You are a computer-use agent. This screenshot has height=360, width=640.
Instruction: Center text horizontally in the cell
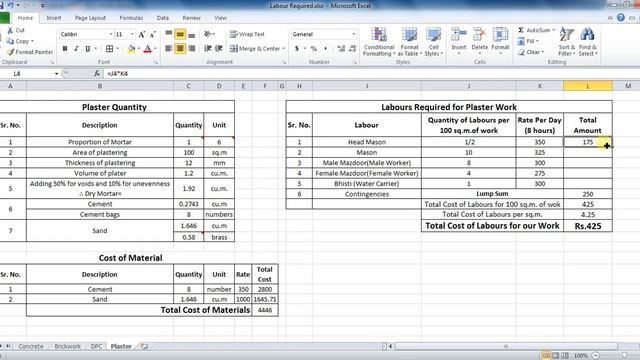[180, 49]
